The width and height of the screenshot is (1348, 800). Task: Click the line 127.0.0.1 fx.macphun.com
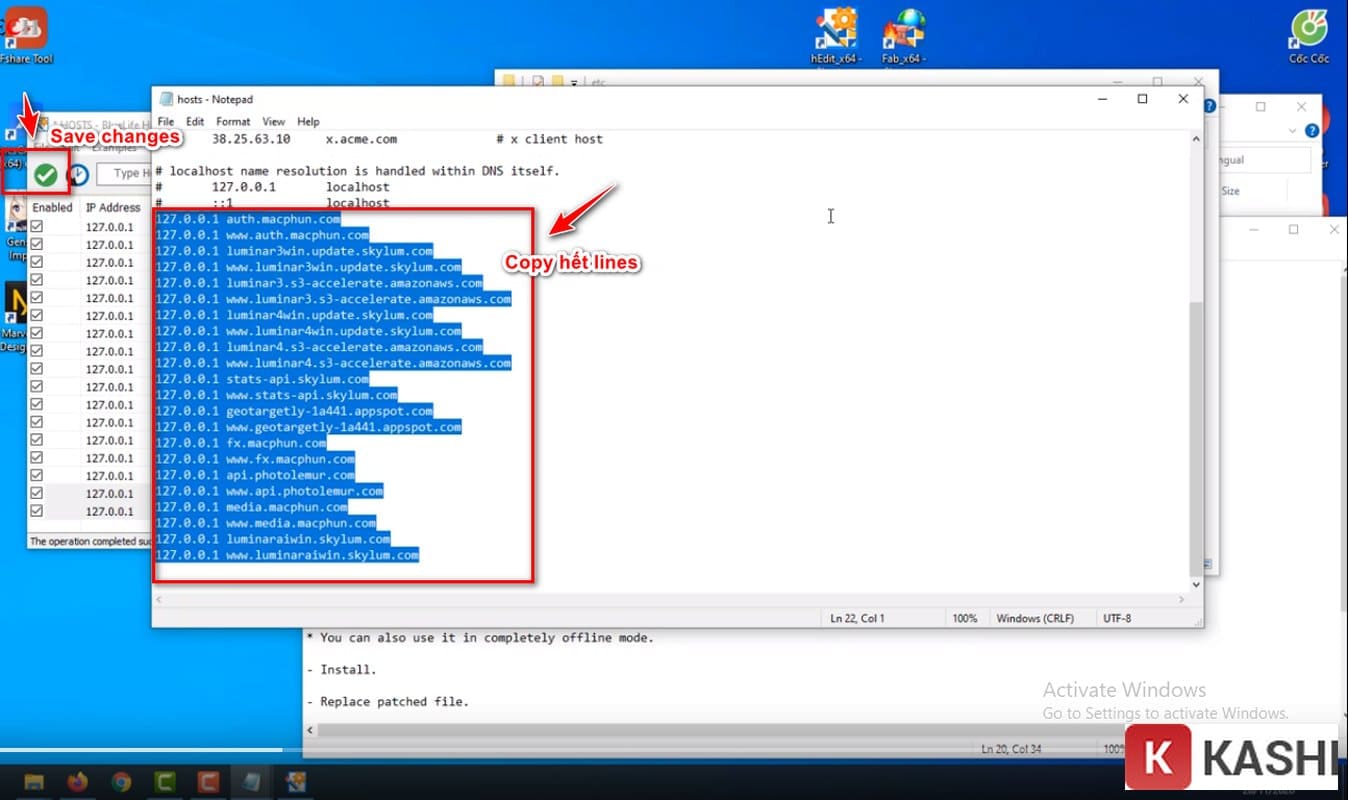pos(241,443)
